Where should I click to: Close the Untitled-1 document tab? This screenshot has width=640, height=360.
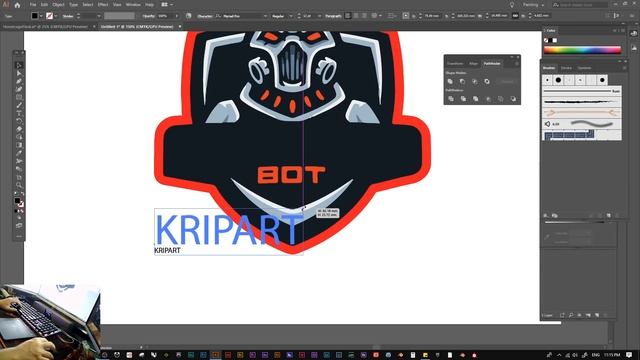point(180,27)
